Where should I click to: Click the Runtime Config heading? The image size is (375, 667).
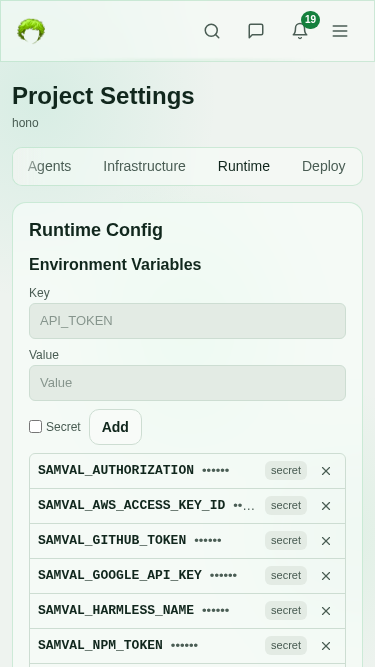[x=96, y=230]
